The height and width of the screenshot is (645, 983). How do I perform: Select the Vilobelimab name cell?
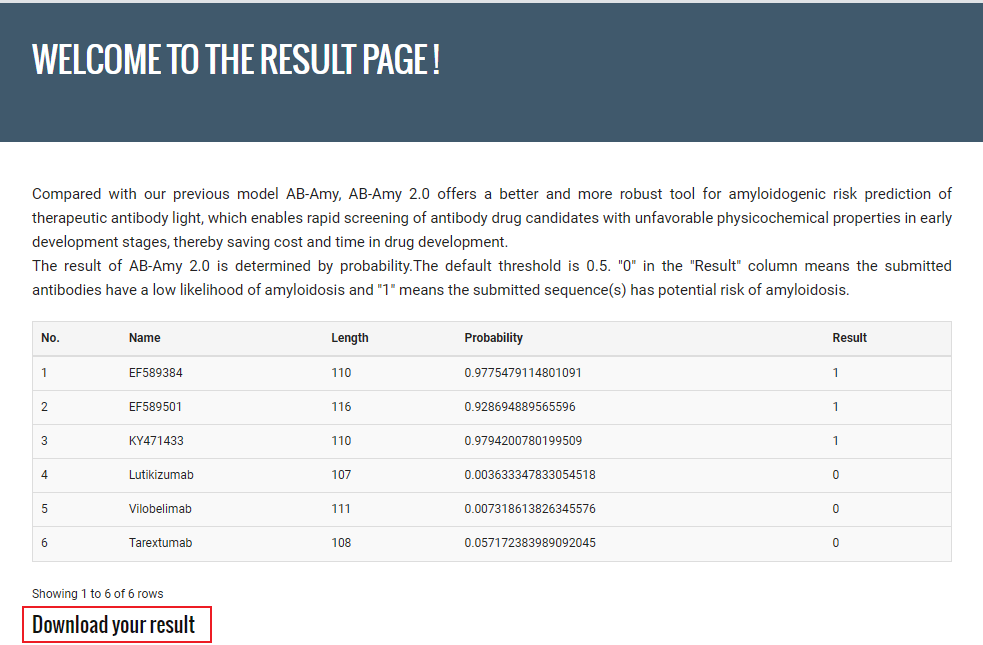point(160,508)
